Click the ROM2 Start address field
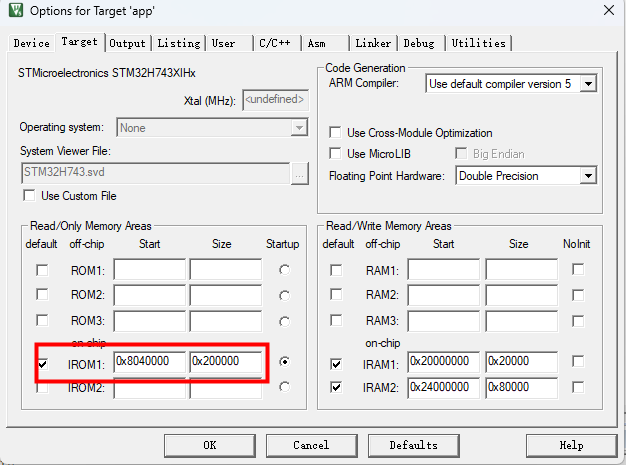The width and height of the screenshot is (626, 465). pyautogui.click(x=149, y=295)
